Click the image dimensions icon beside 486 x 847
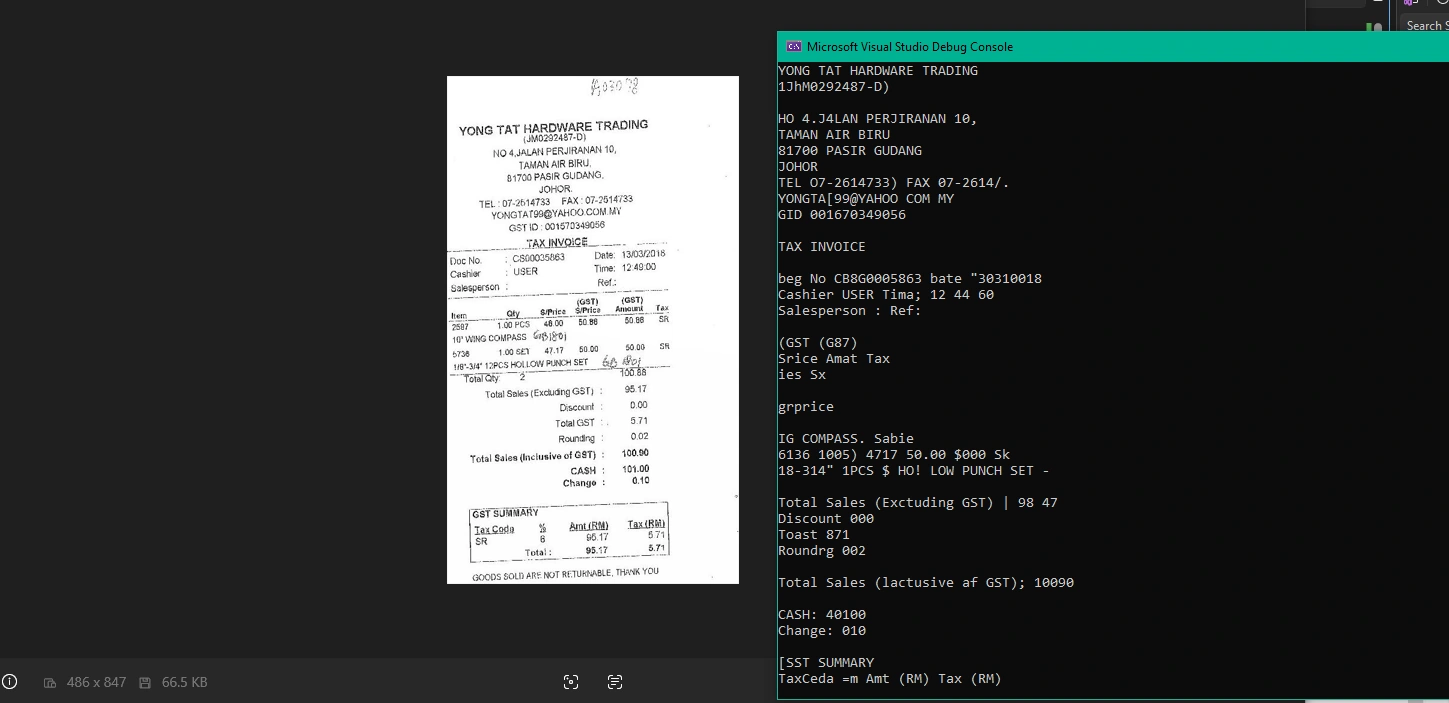Viewport: 1449px width, 703px height. [x=50, y=683]
